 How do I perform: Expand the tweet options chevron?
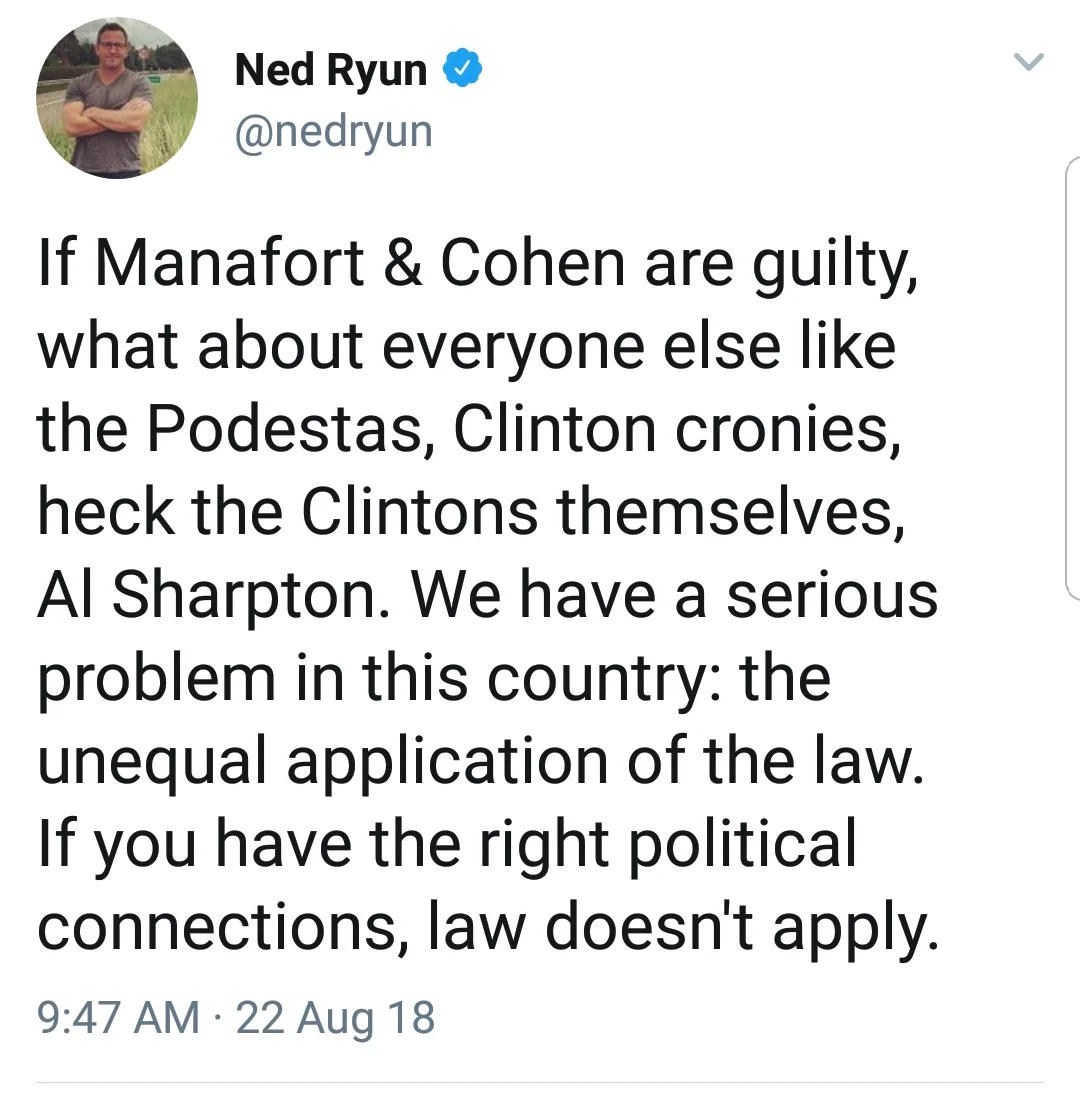pos(1029,62)
